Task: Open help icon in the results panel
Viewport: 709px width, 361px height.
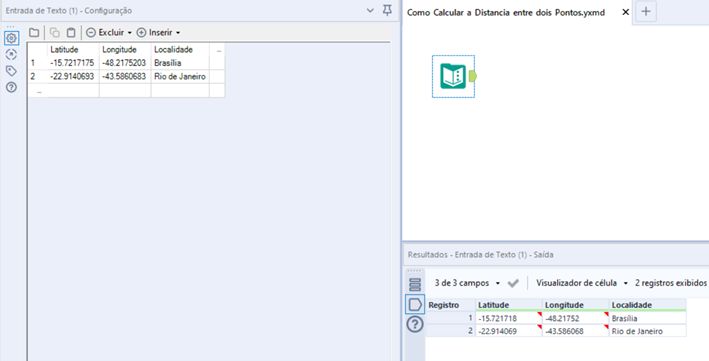Action: pos(416,324)
